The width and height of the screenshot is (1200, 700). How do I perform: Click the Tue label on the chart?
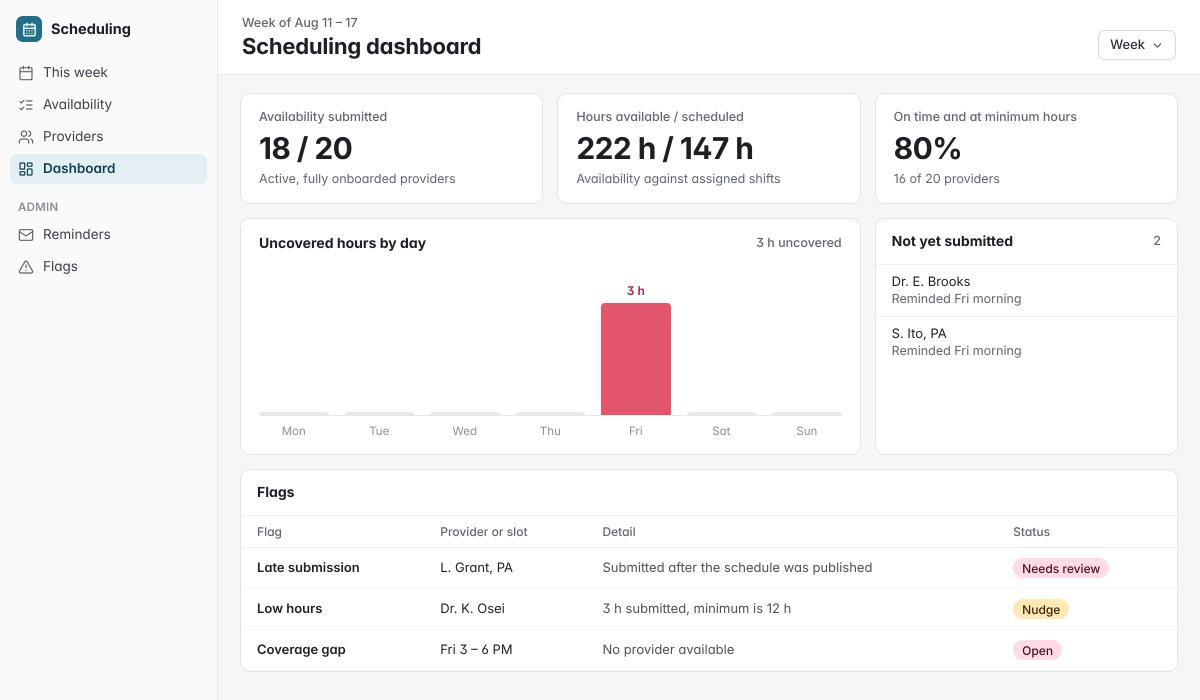[x=379, y=431]
